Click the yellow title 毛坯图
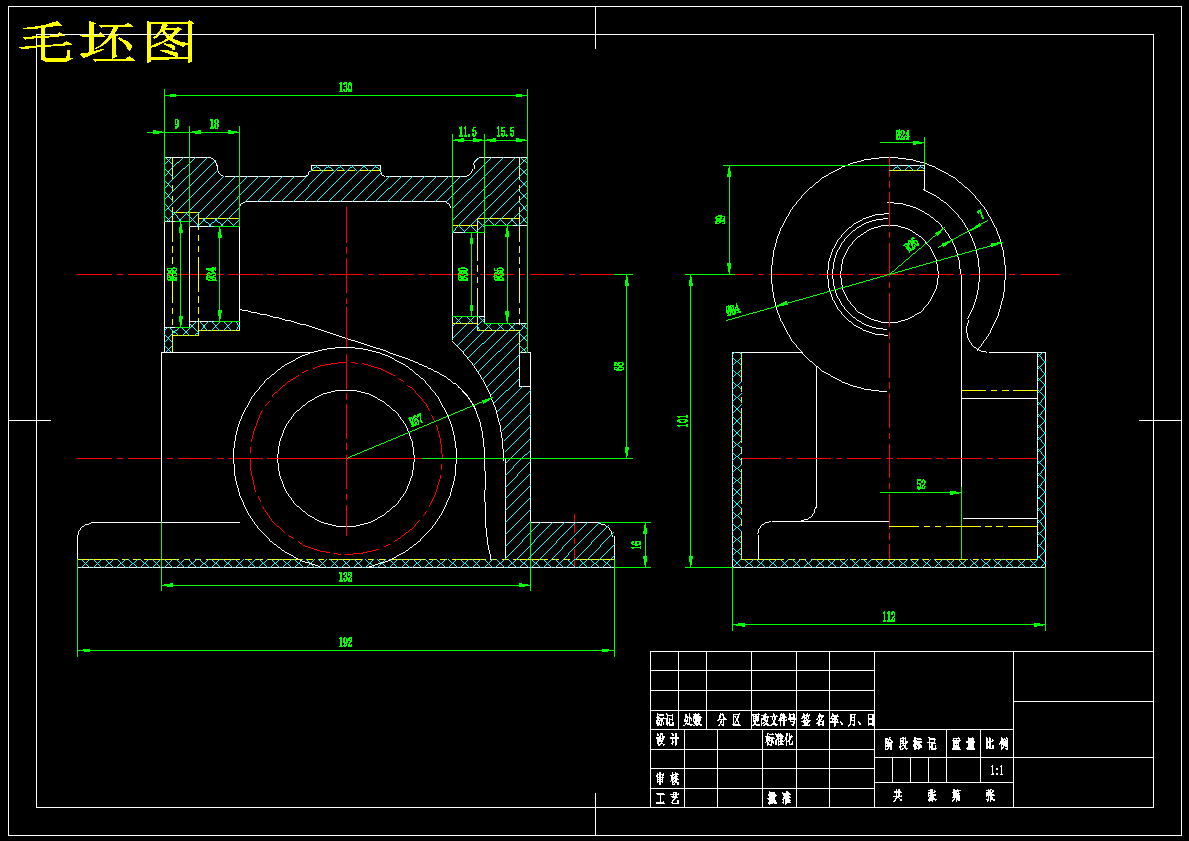This screenshot has width=1189, height=841. click(108, 42)
